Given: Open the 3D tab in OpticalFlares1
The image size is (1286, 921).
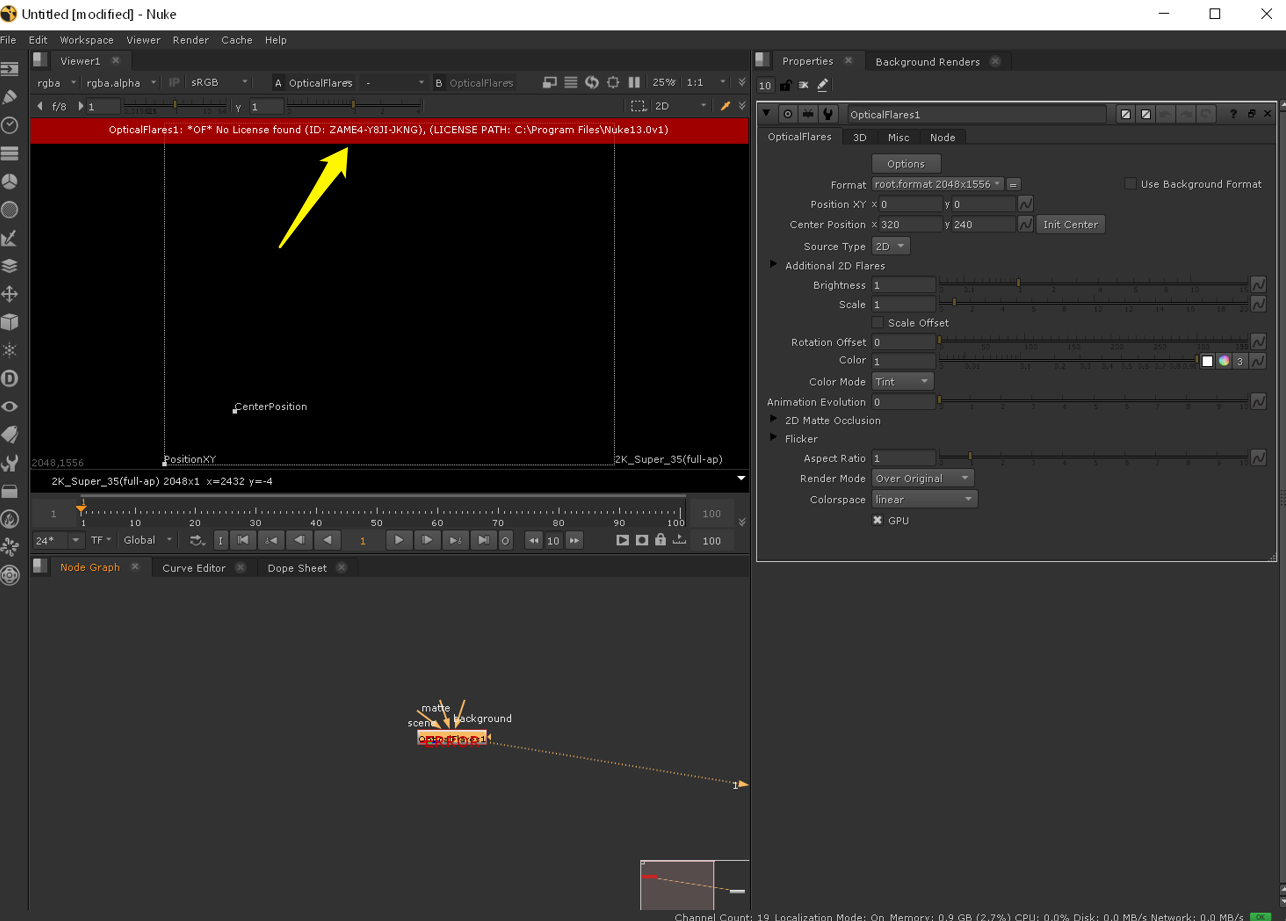Looking at the screenshot, I should click(859, 138).
